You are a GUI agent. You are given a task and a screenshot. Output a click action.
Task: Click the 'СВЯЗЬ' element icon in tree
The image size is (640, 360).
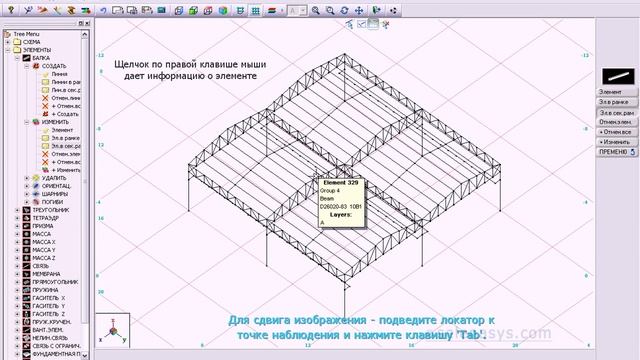27,266
